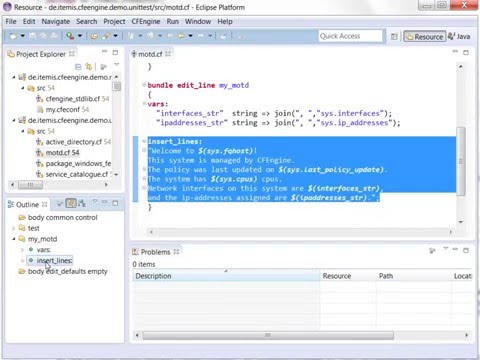Open the New wizard dropdown arrow

coord(23,36)
